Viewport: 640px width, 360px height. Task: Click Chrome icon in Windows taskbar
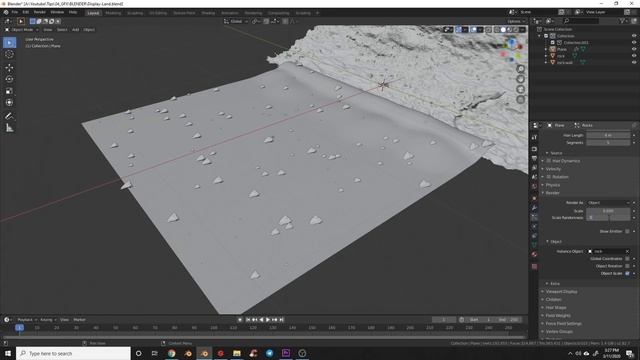(x=171, y=353)
